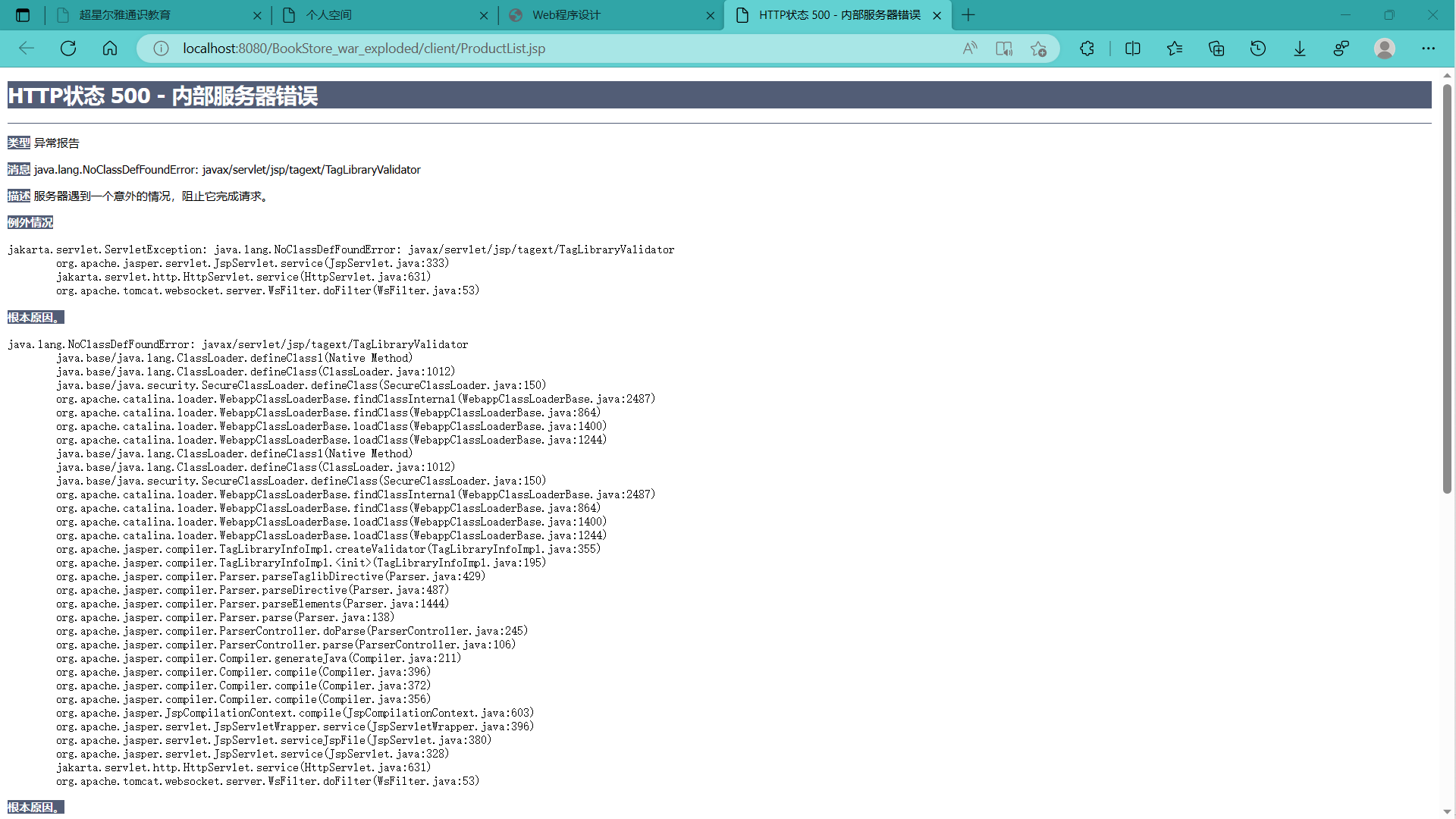1456x819 pixels.
Task: Open a new tab
Action: (968, 15)
